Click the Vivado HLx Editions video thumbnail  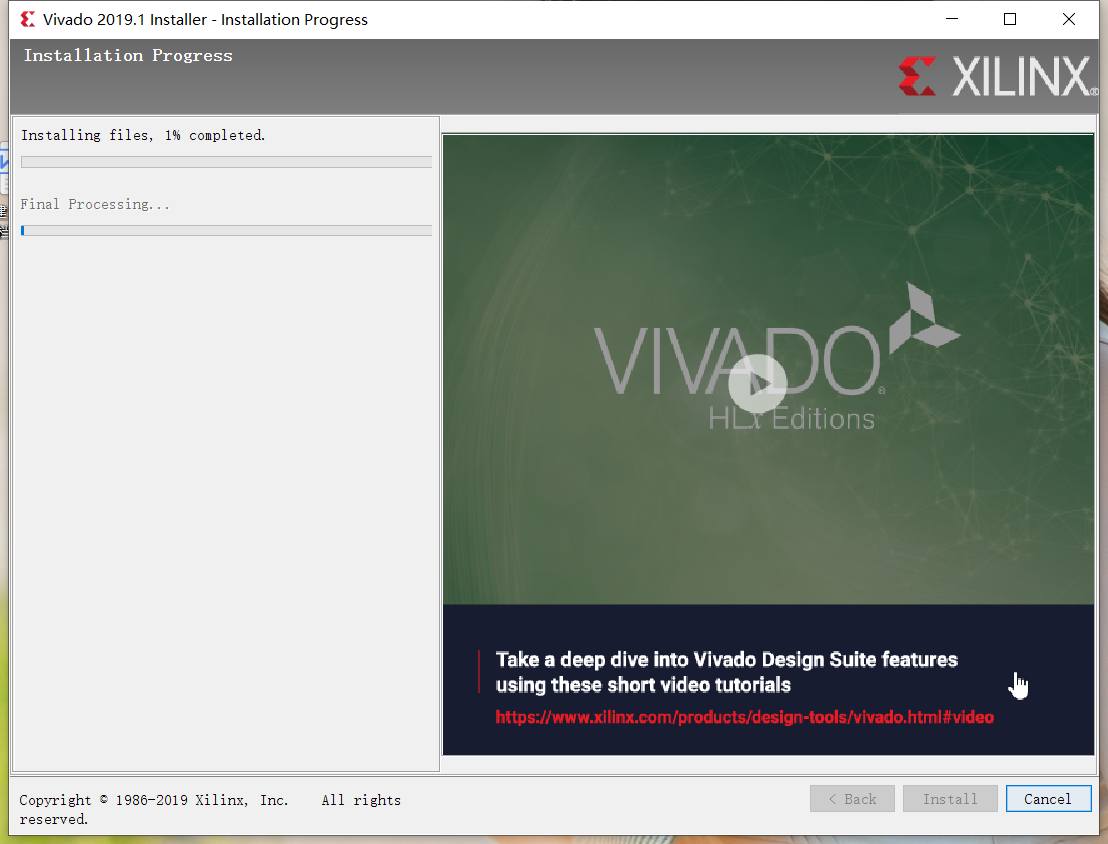point(768,370)
